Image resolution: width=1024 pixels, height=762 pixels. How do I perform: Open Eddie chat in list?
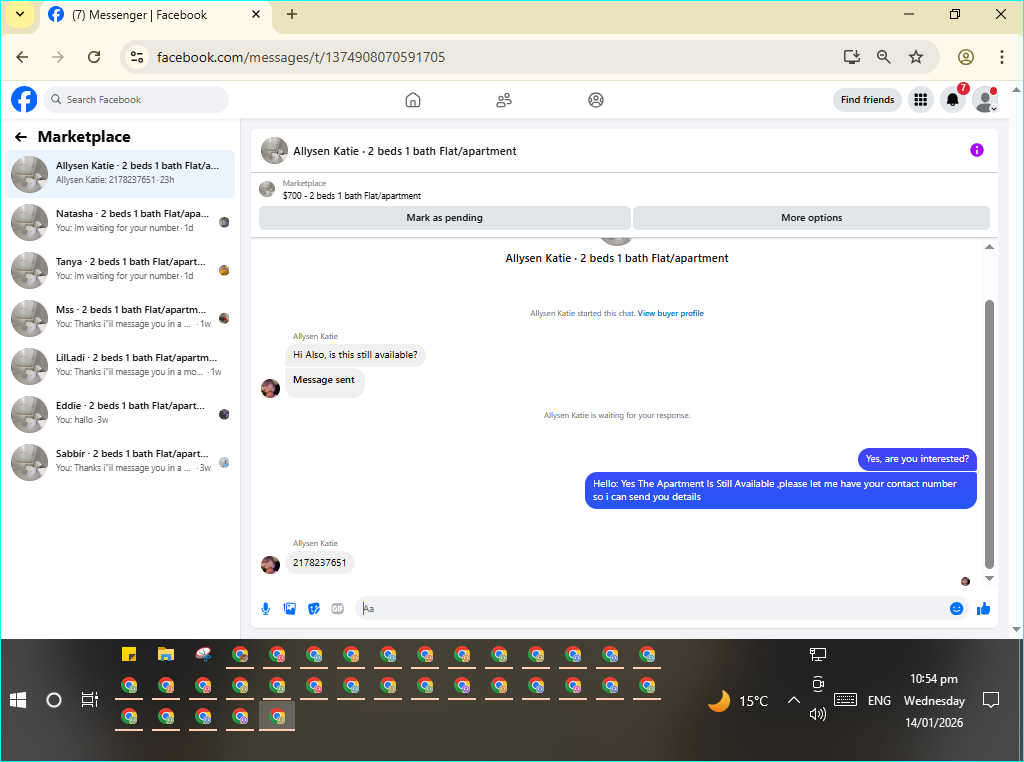tap(120, 414)
